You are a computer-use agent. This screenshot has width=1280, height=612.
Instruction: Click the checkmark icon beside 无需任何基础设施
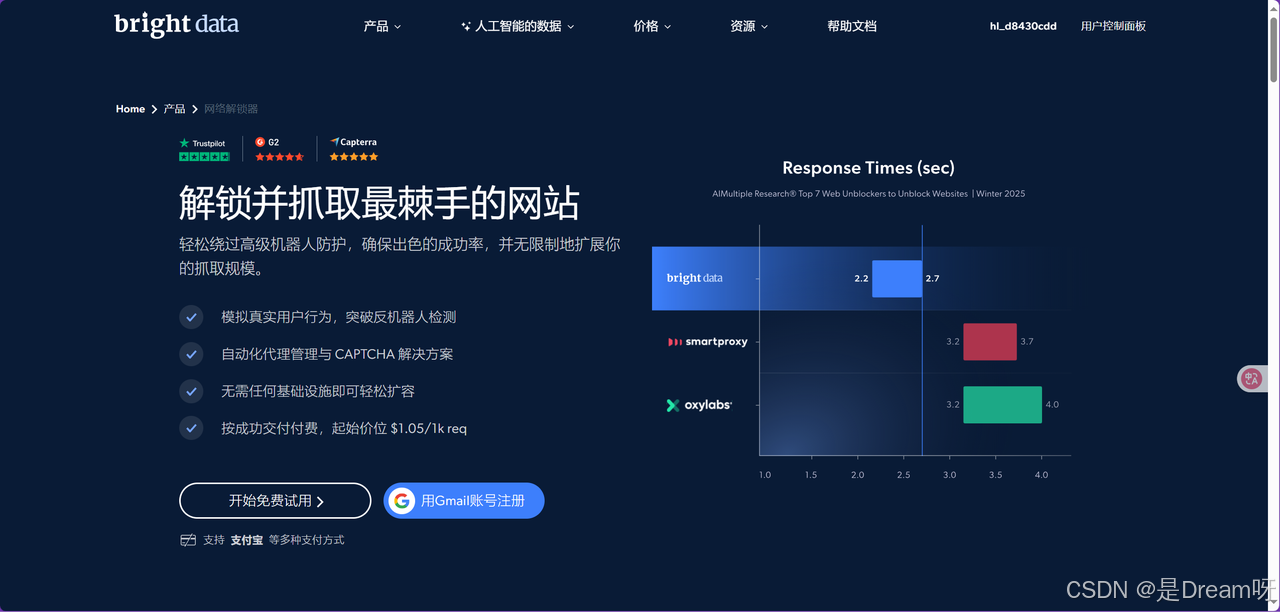191,391
